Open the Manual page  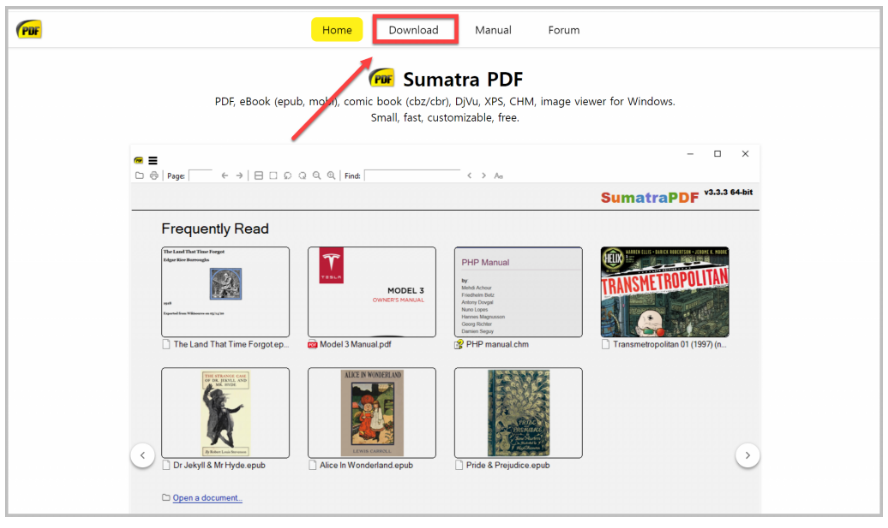[x=493, y=29]
